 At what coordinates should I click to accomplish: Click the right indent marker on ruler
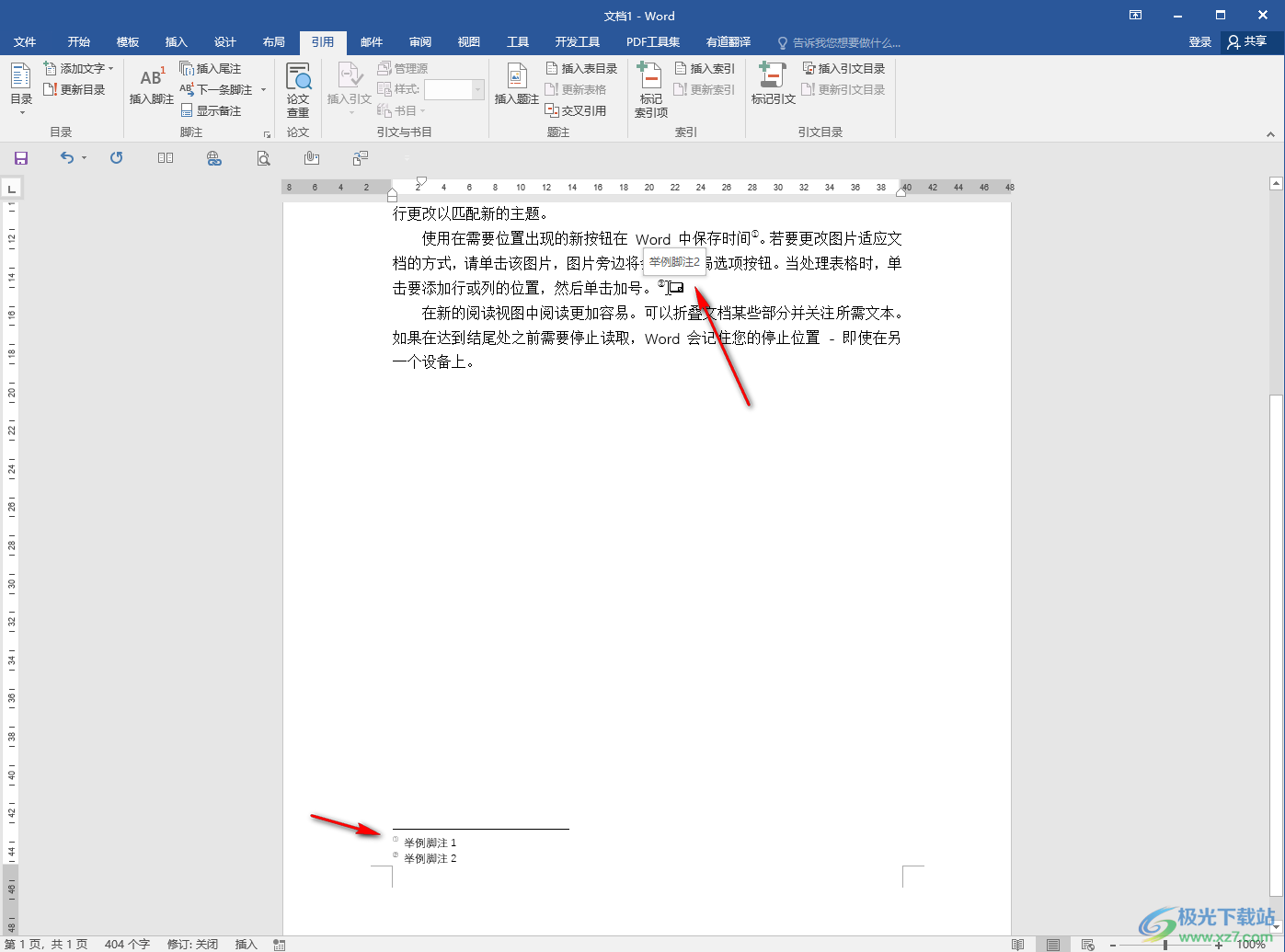coord(901,192)
